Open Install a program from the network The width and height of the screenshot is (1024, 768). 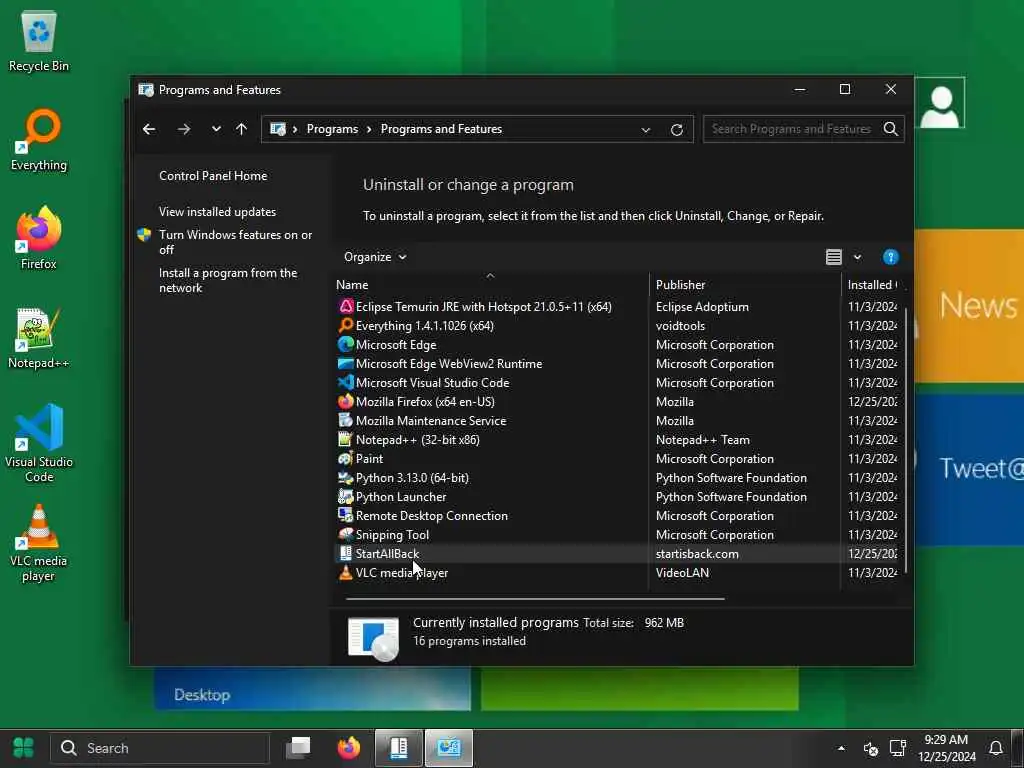(228, 280)
